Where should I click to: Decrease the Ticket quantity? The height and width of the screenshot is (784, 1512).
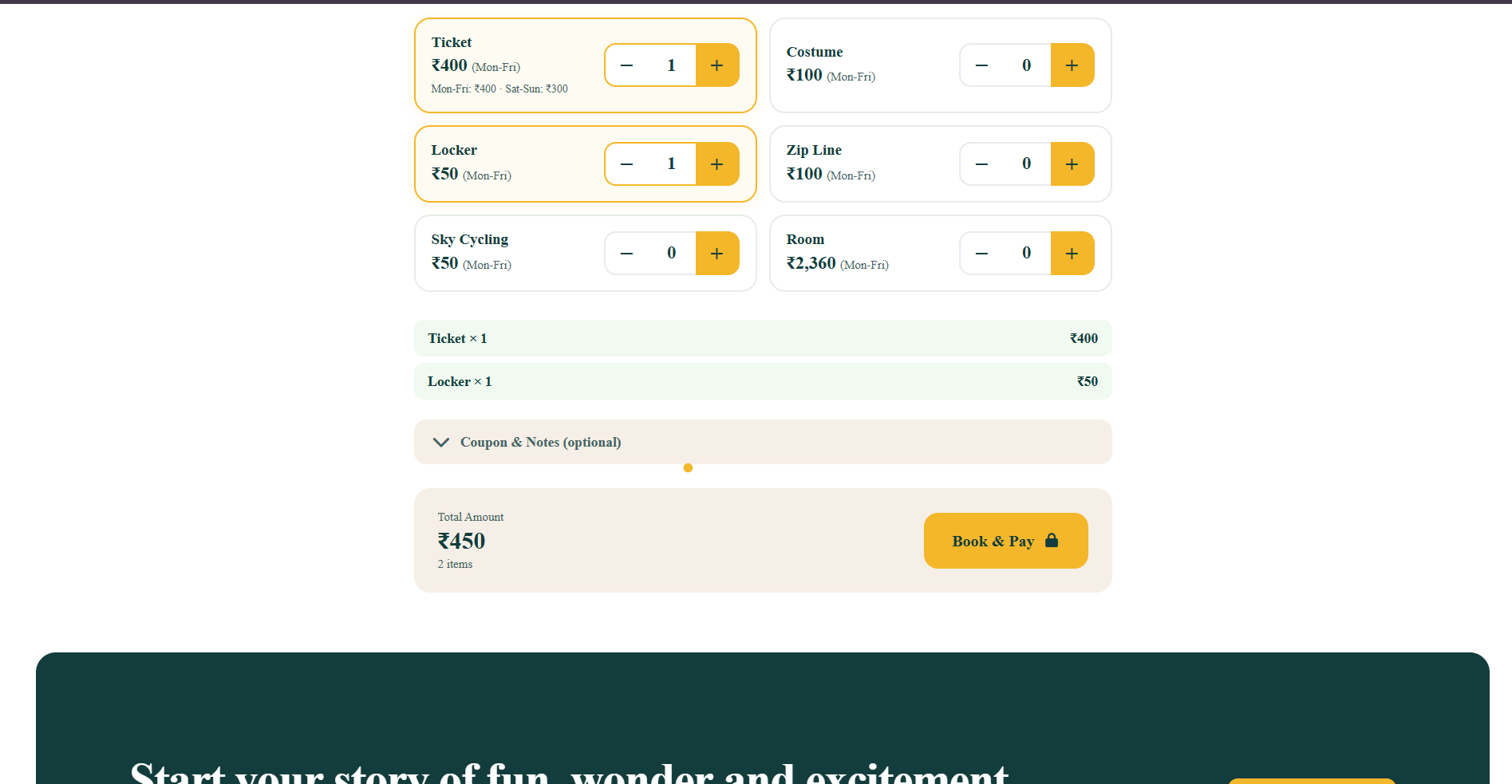click(627, 65)
